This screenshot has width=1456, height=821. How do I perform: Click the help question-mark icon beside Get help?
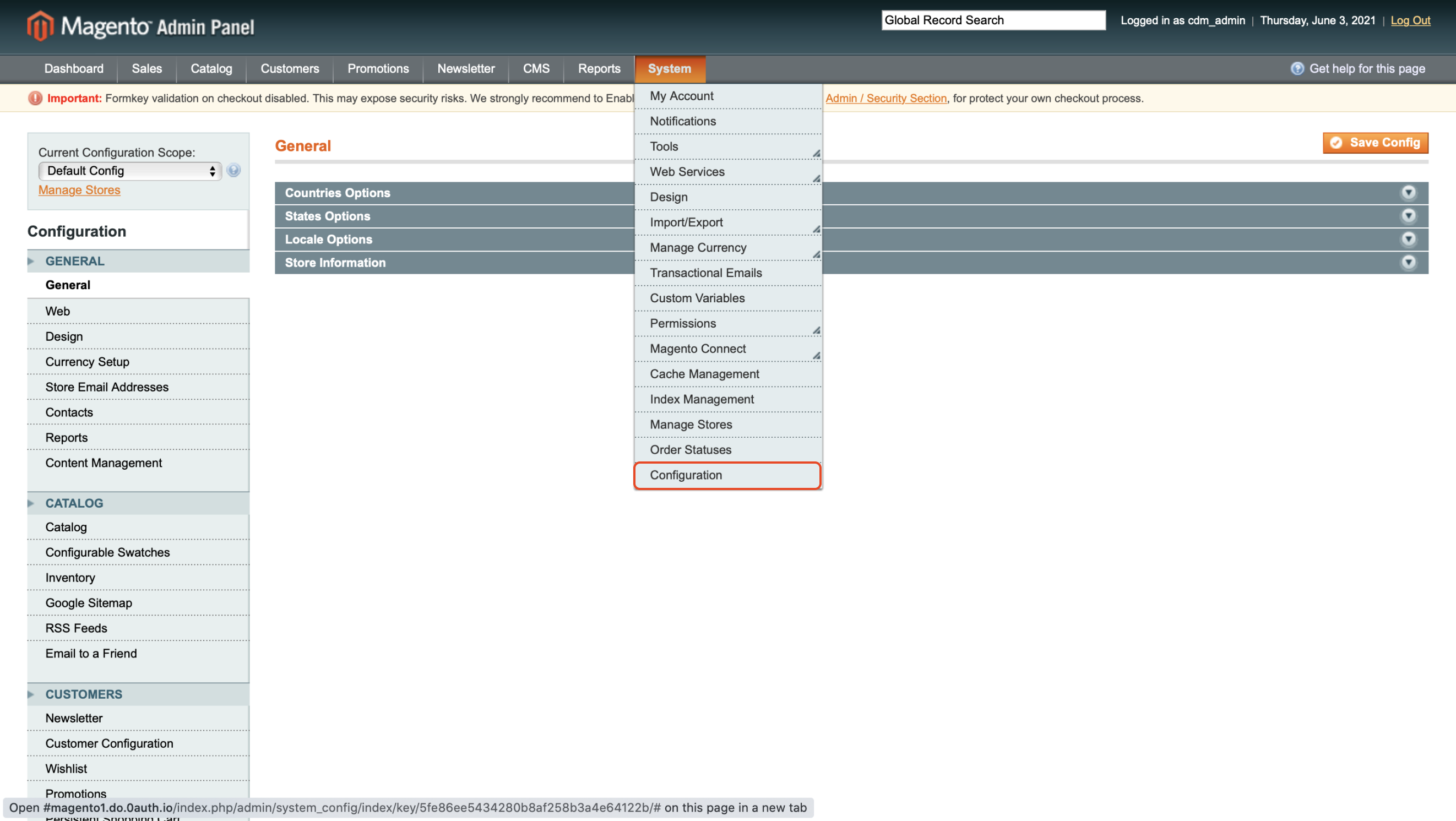click(x=1297, y=68)
